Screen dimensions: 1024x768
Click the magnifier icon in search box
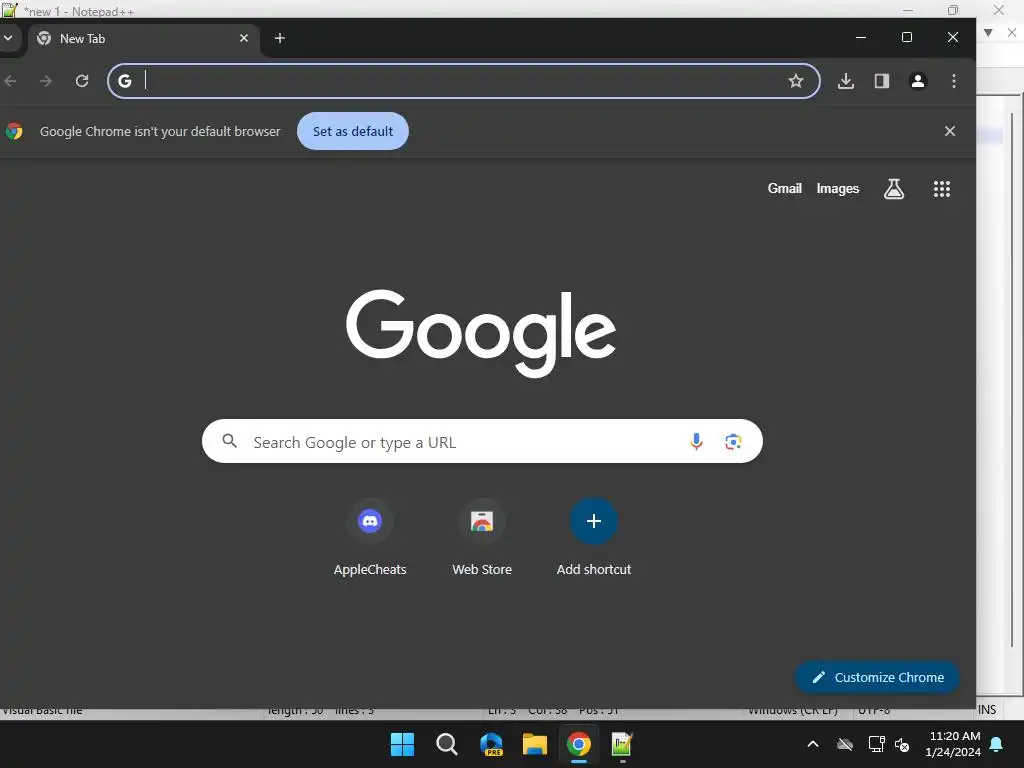click(229, 441)
